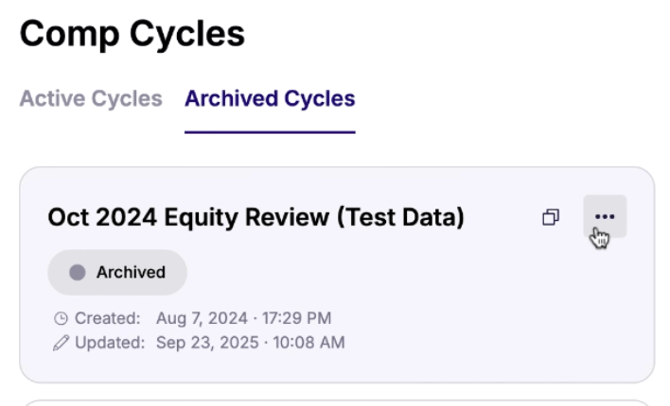The image size is (670, 406).
Task: Click the 17:29 PM created time
Action: click(296, 319)
